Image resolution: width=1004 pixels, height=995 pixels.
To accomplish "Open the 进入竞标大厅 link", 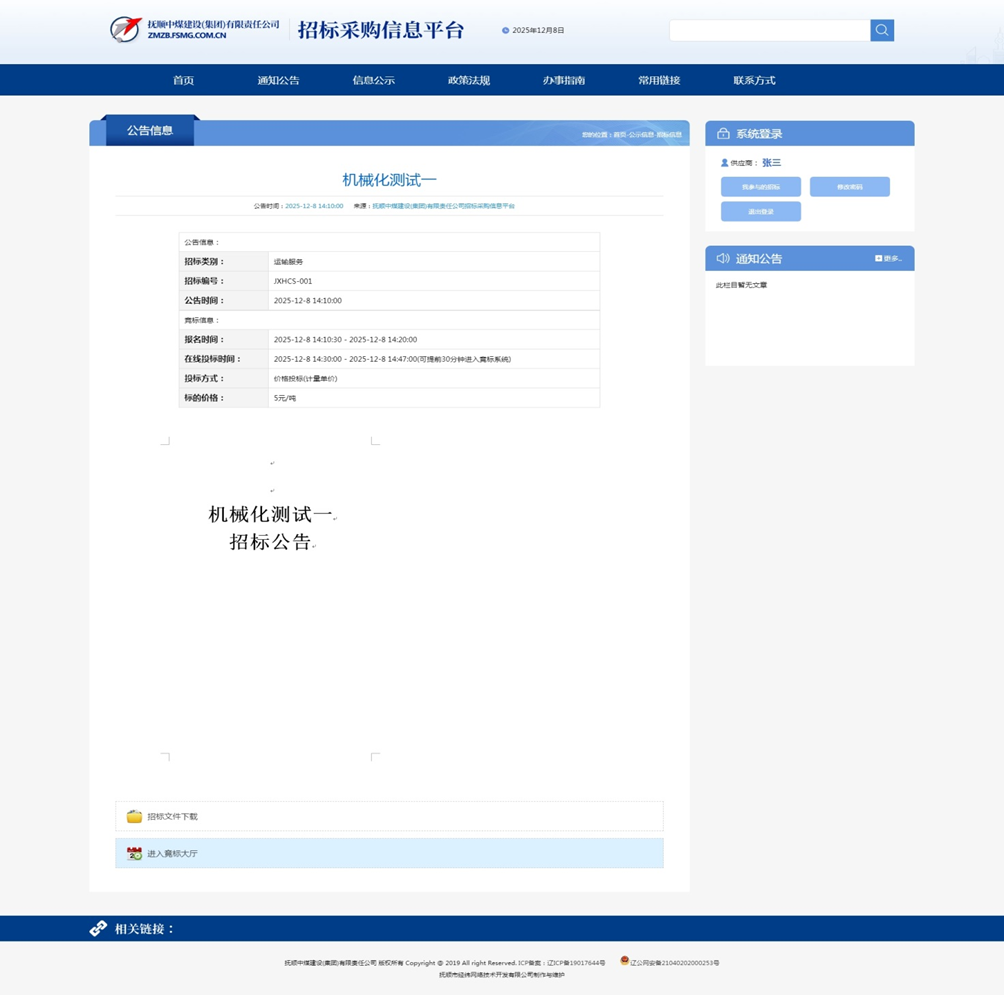I will tap(172, 853).
